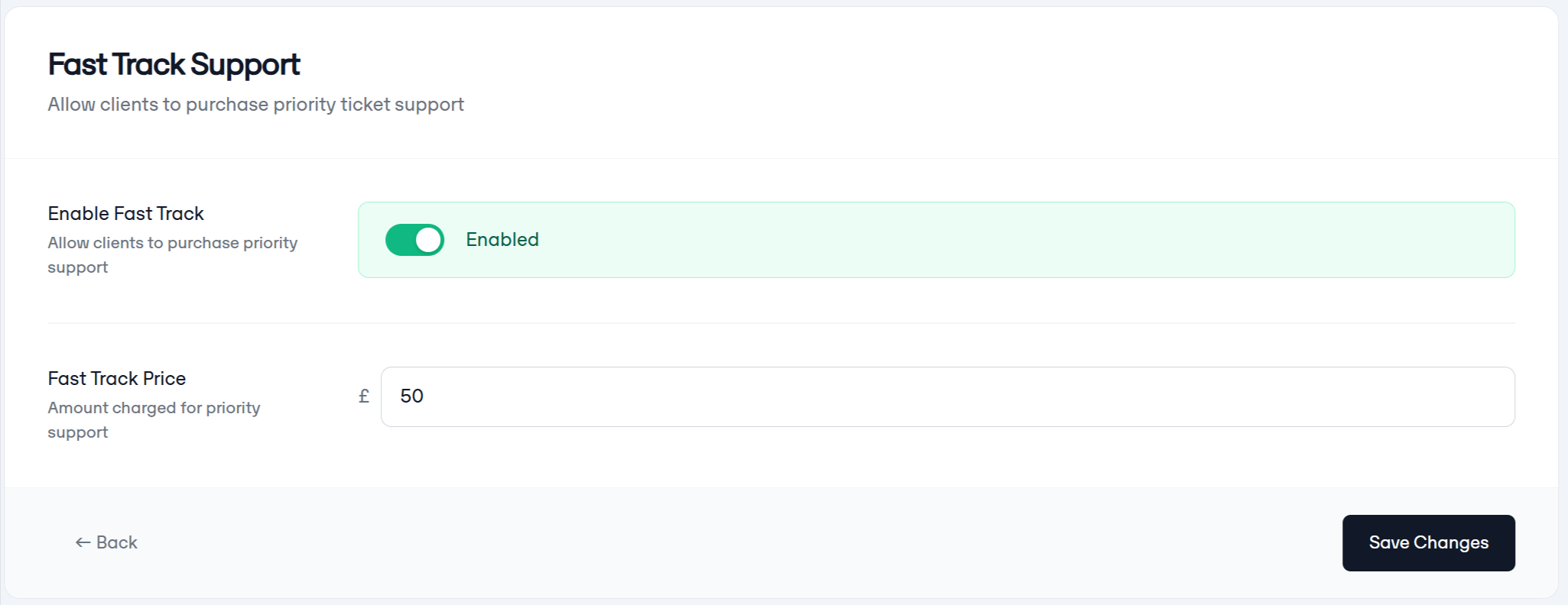The width and height of the screenshot is (1568, 605).
Task: Click the word "Changes" on the dark button
Action: tap(1450, 543)
